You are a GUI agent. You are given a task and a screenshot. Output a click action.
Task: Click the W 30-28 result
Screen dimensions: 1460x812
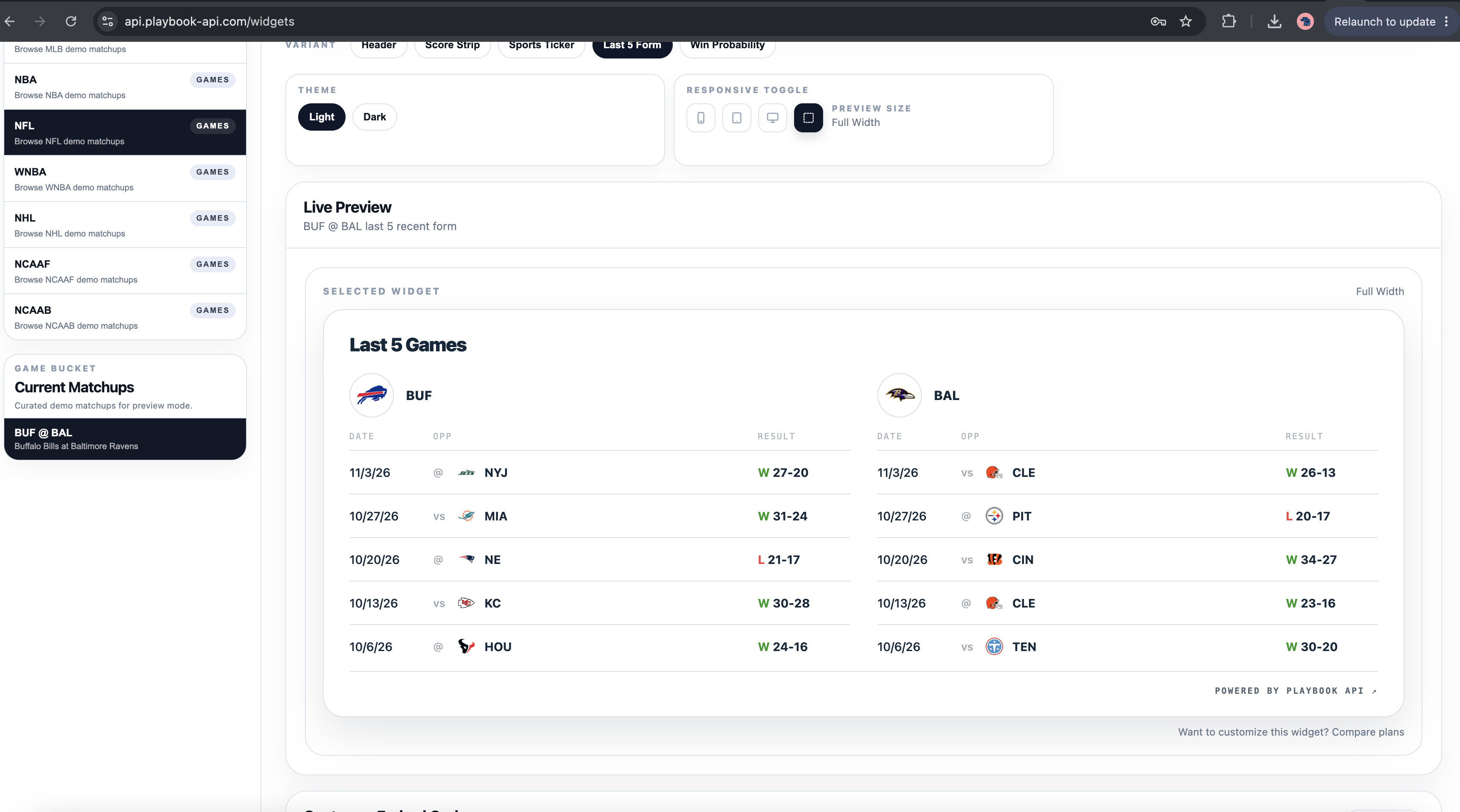pos(783,603)
